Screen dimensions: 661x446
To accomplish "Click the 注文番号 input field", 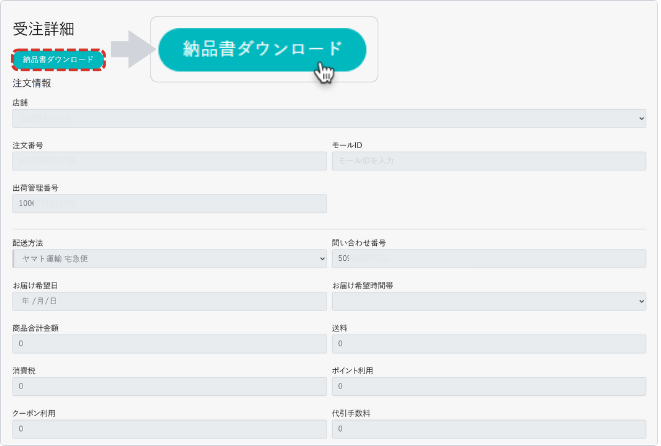I will [x=169, y=161].
